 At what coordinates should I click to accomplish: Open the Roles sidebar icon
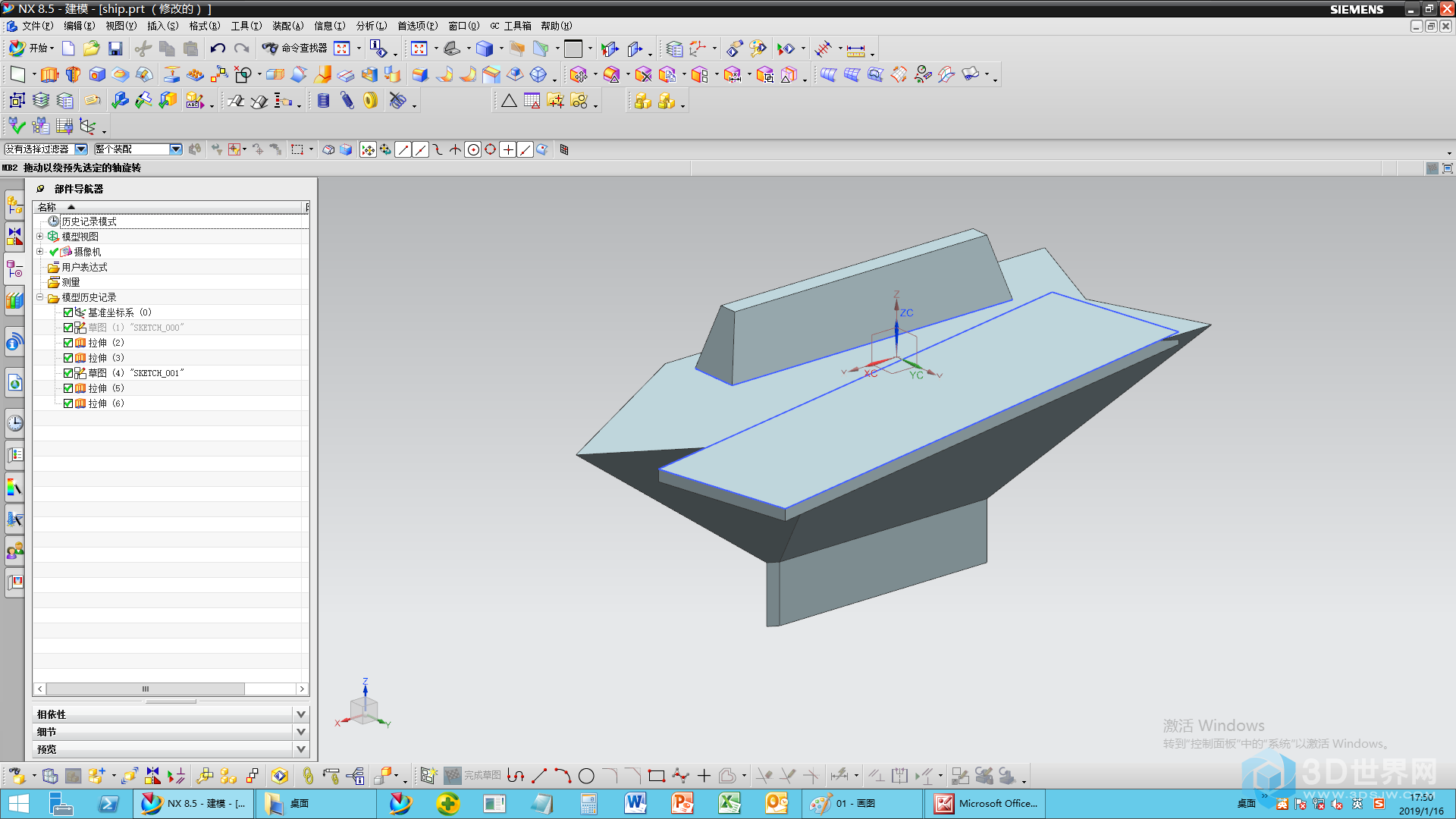[x=14, y=551]
